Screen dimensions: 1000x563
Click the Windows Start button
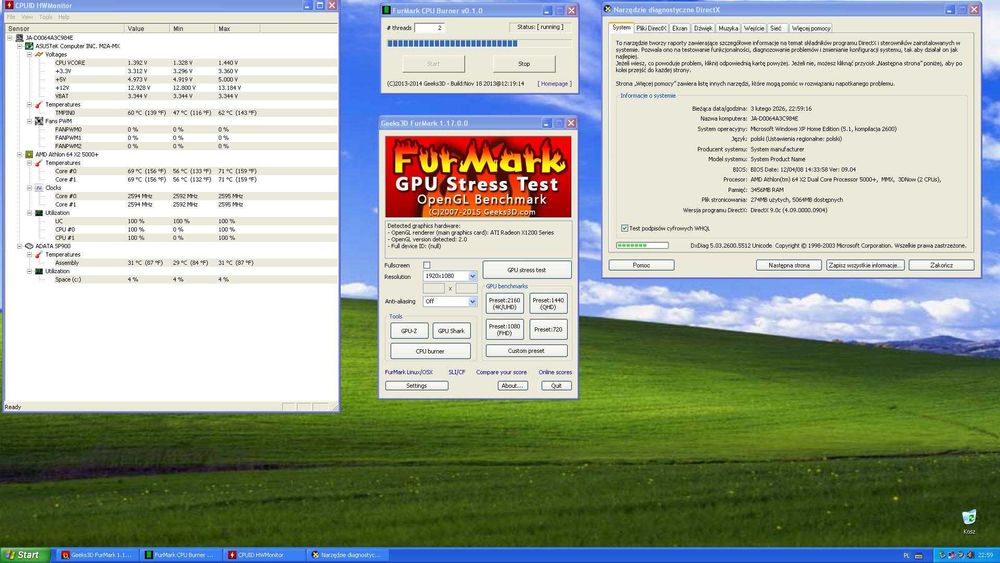(x=24, y=555)
